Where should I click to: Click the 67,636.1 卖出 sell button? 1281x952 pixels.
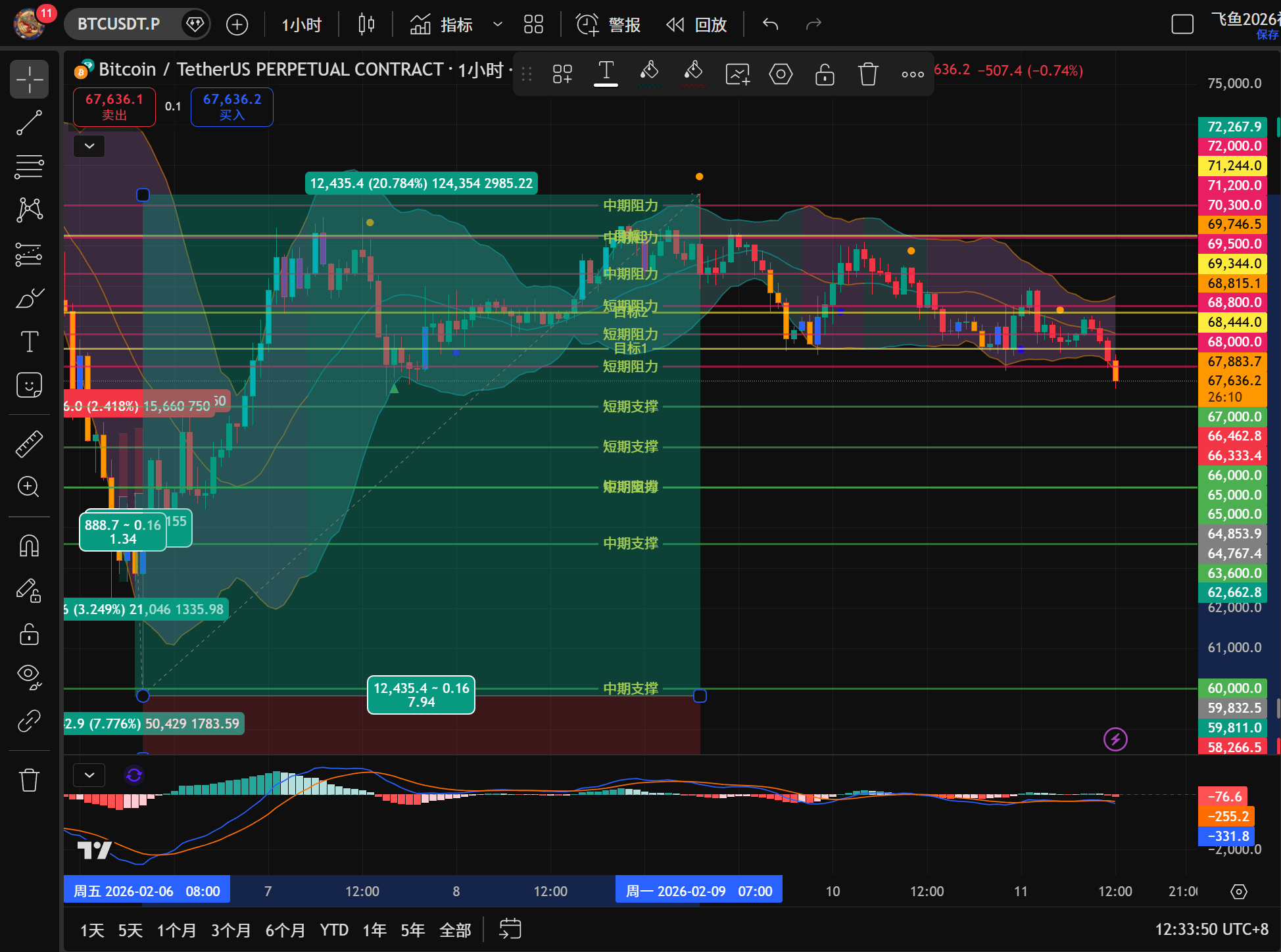[114, 107]
